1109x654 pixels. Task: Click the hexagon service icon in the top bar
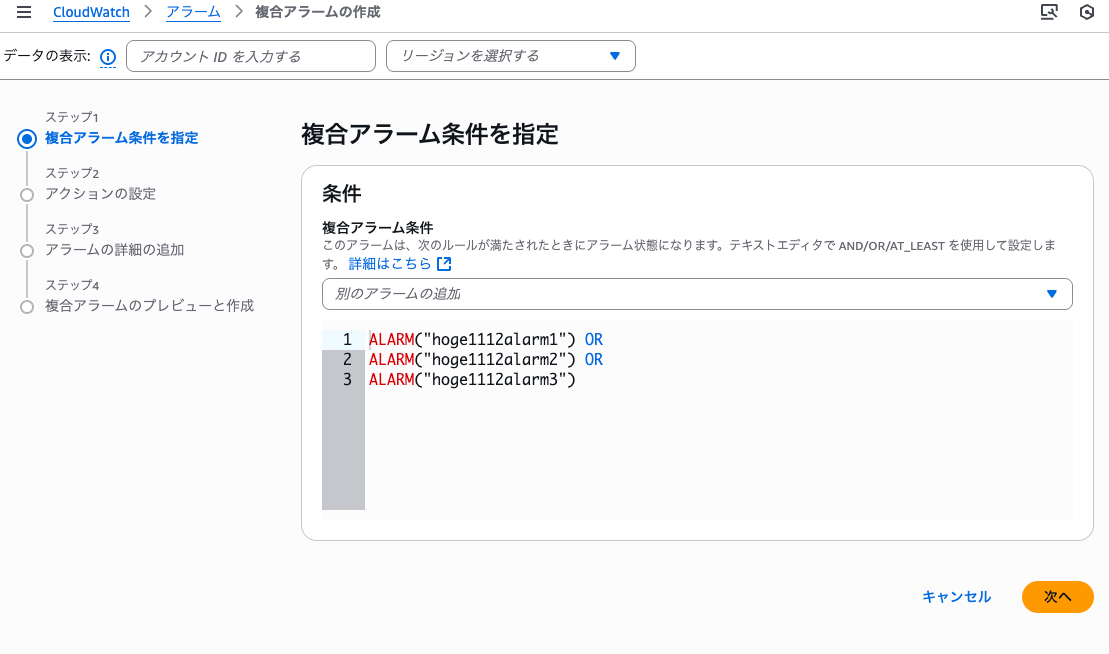(1089, 12)
